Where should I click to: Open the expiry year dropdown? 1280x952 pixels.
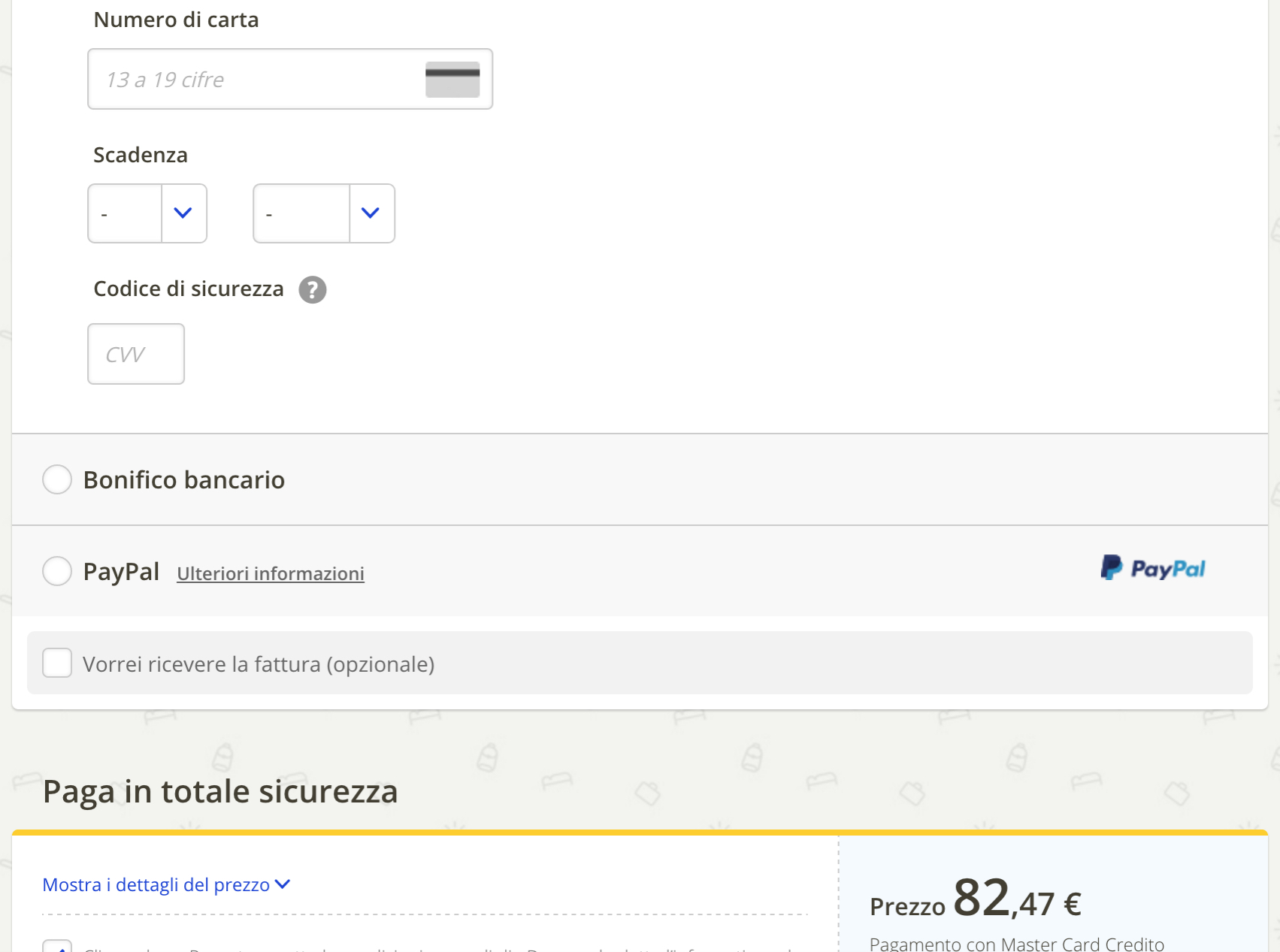[324, 213]
